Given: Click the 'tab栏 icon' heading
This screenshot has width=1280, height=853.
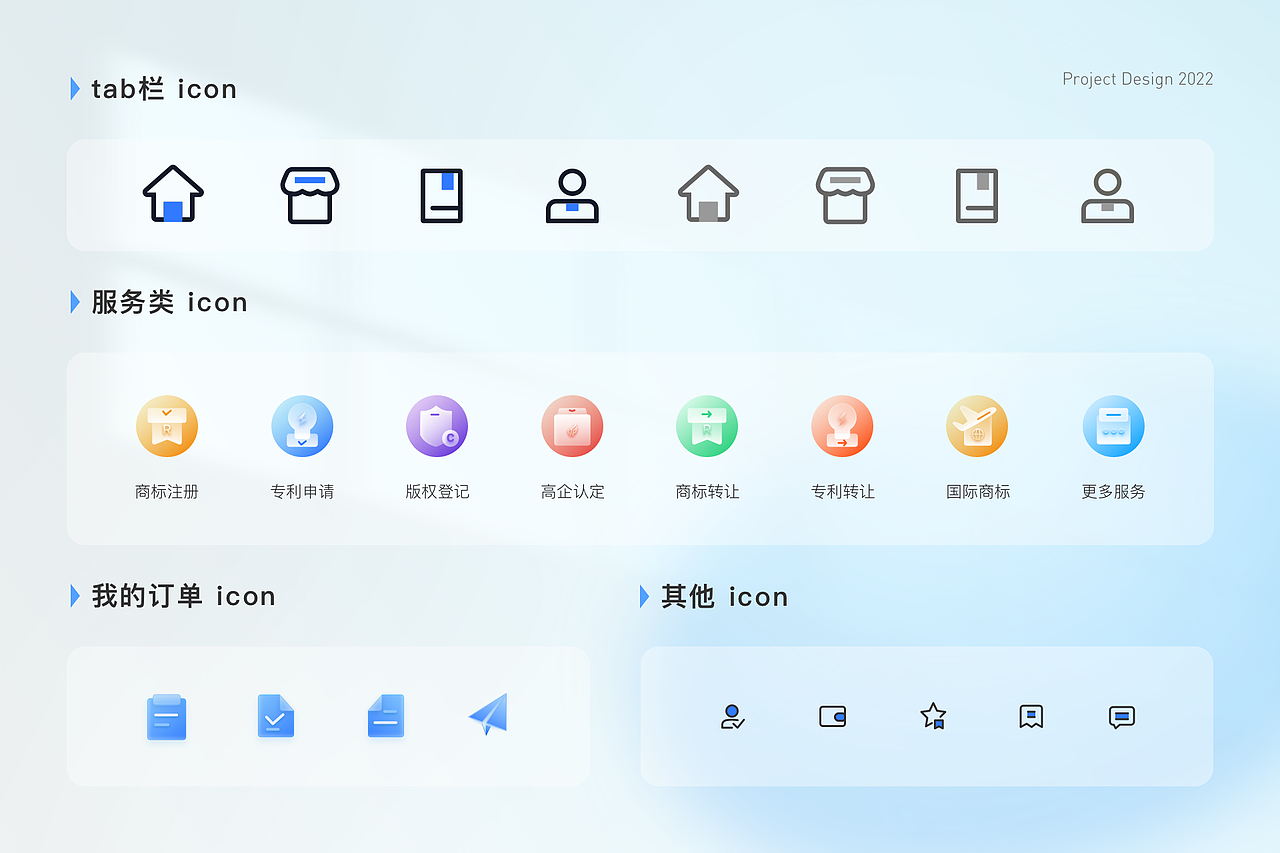Looking at the screenshot, I should [x=164, y=89].
